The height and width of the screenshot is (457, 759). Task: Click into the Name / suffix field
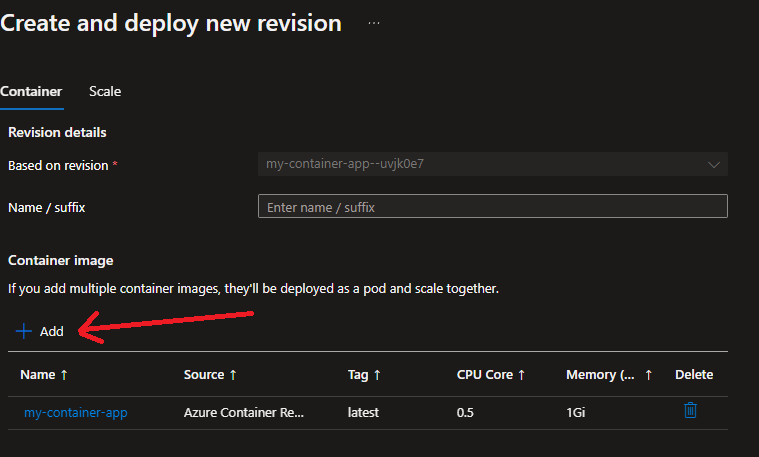492,206
